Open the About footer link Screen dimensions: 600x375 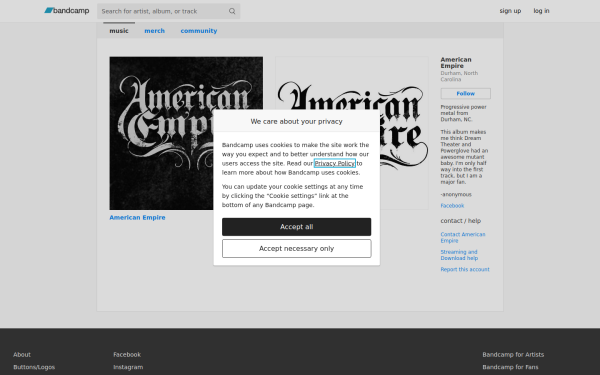click(22, 354)
